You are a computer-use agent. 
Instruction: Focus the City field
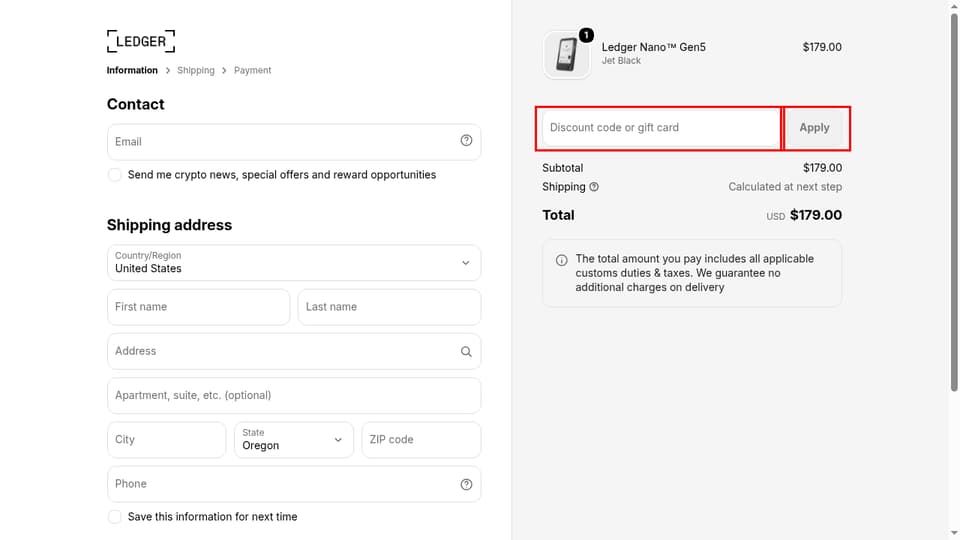[x=167, y=440]
